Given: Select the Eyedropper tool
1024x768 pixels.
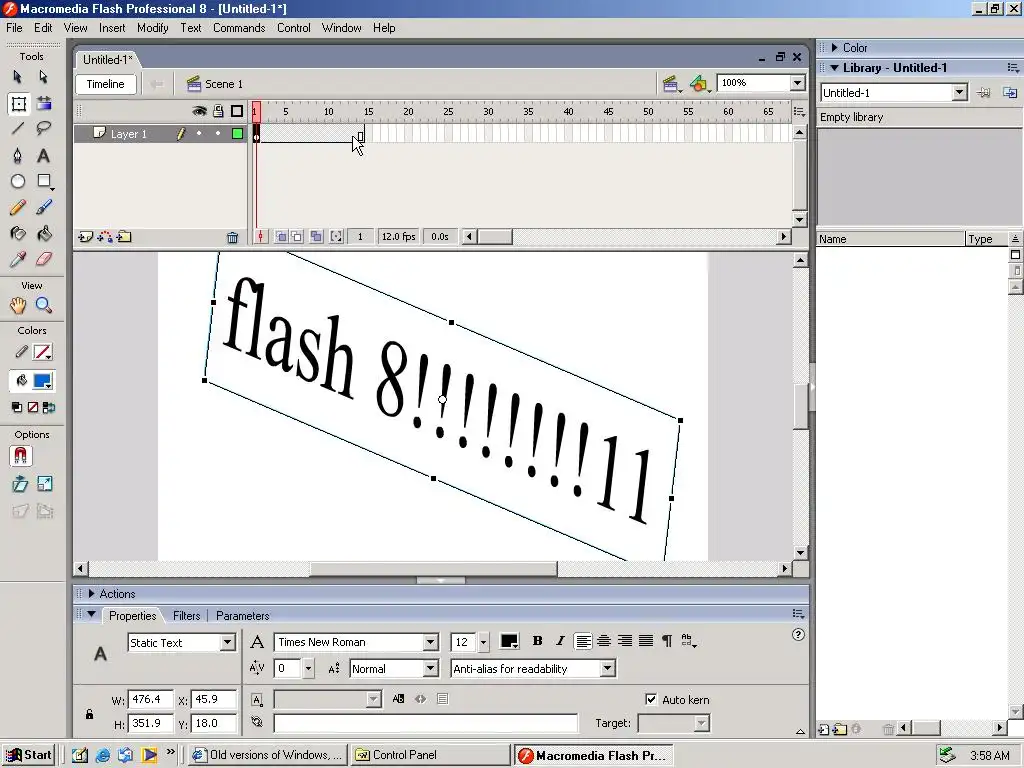Looking at the screenshot, I should pos(18,259).
